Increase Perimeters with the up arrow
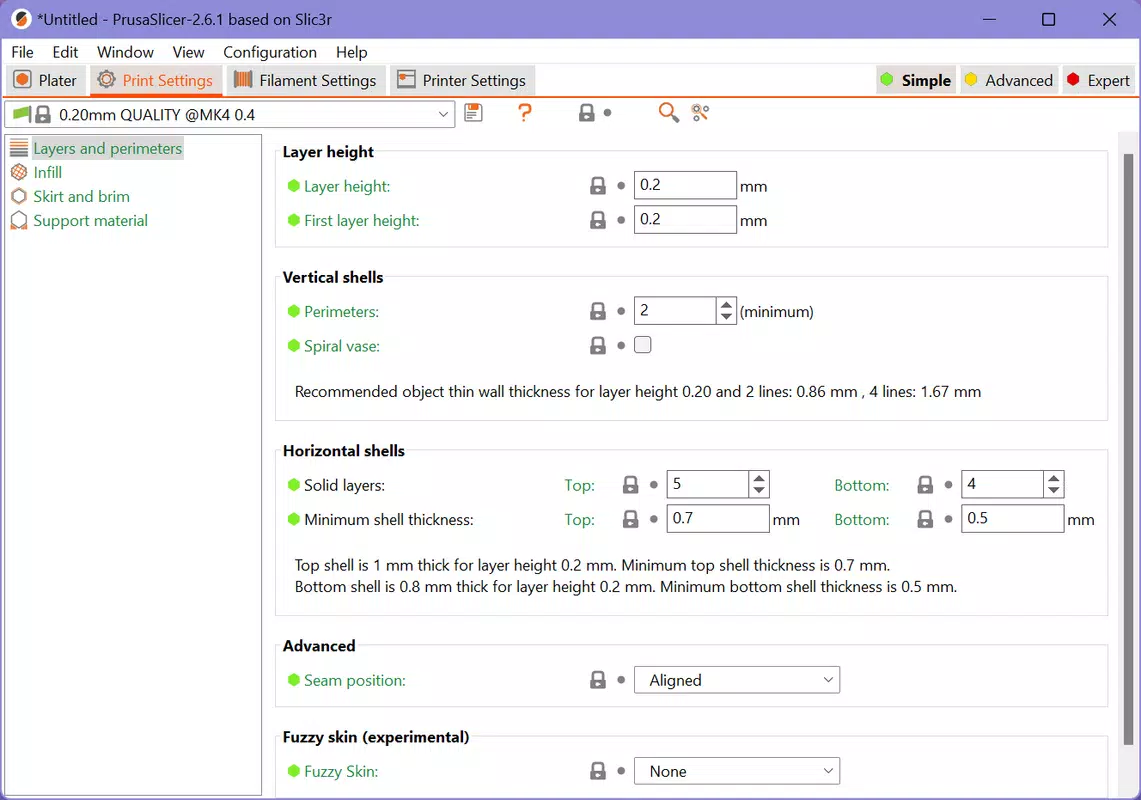Screen dimensions: 1141x800 point(726,304)
